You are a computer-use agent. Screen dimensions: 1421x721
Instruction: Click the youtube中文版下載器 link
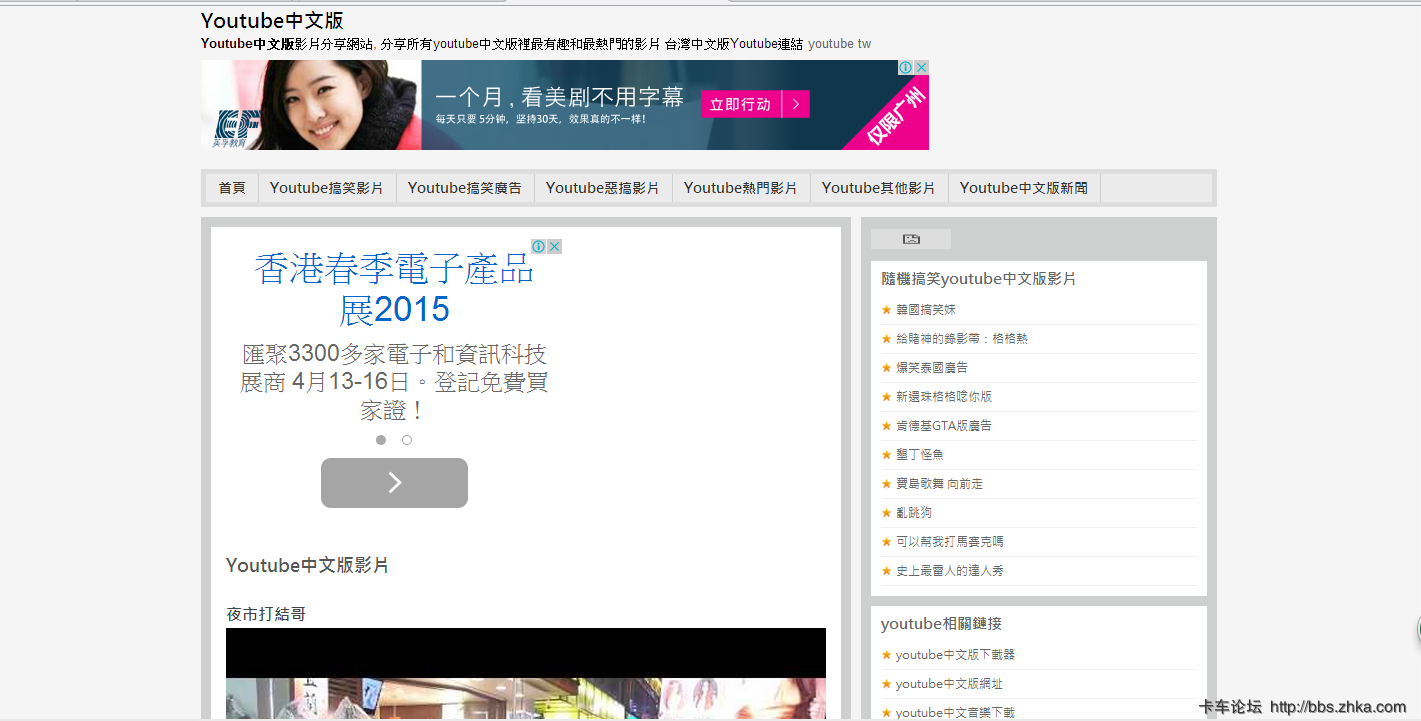955,655
